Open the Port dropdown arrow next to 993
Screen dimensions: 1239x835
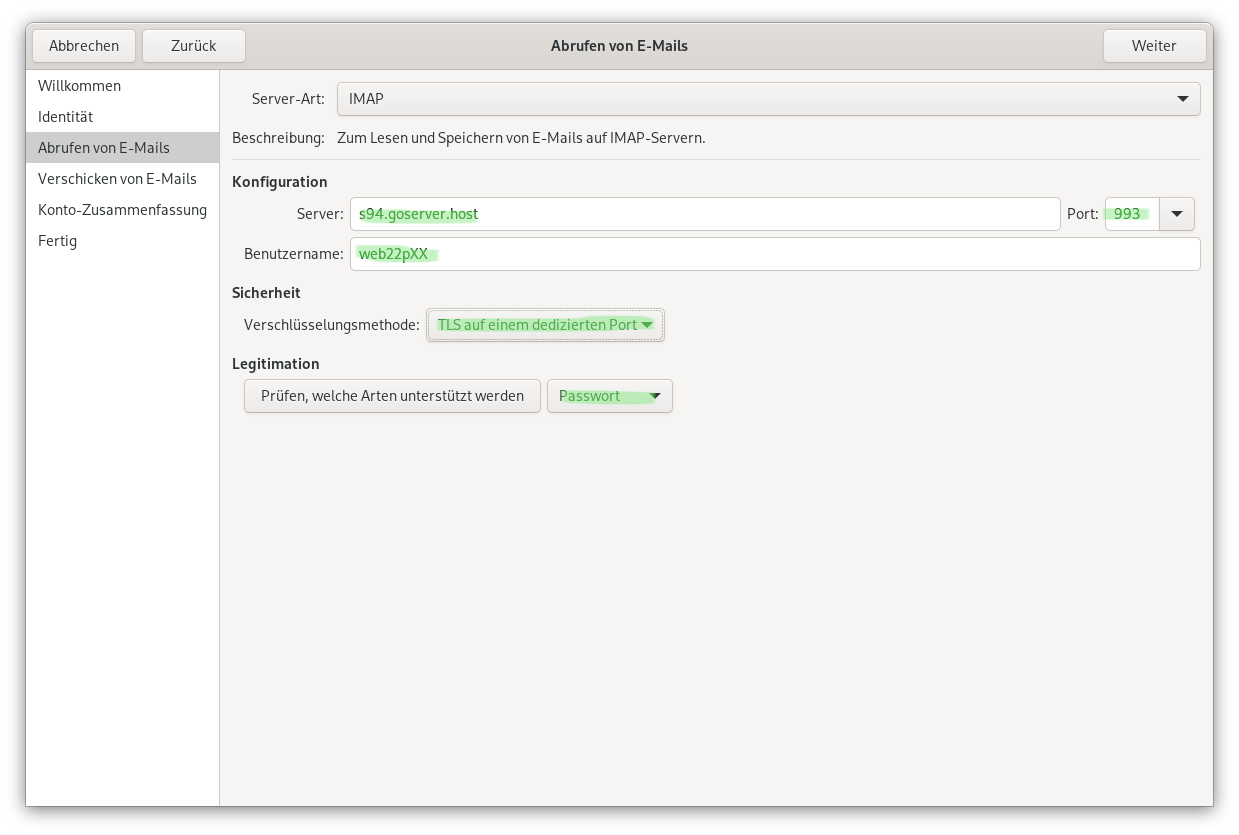(1176, 214)
